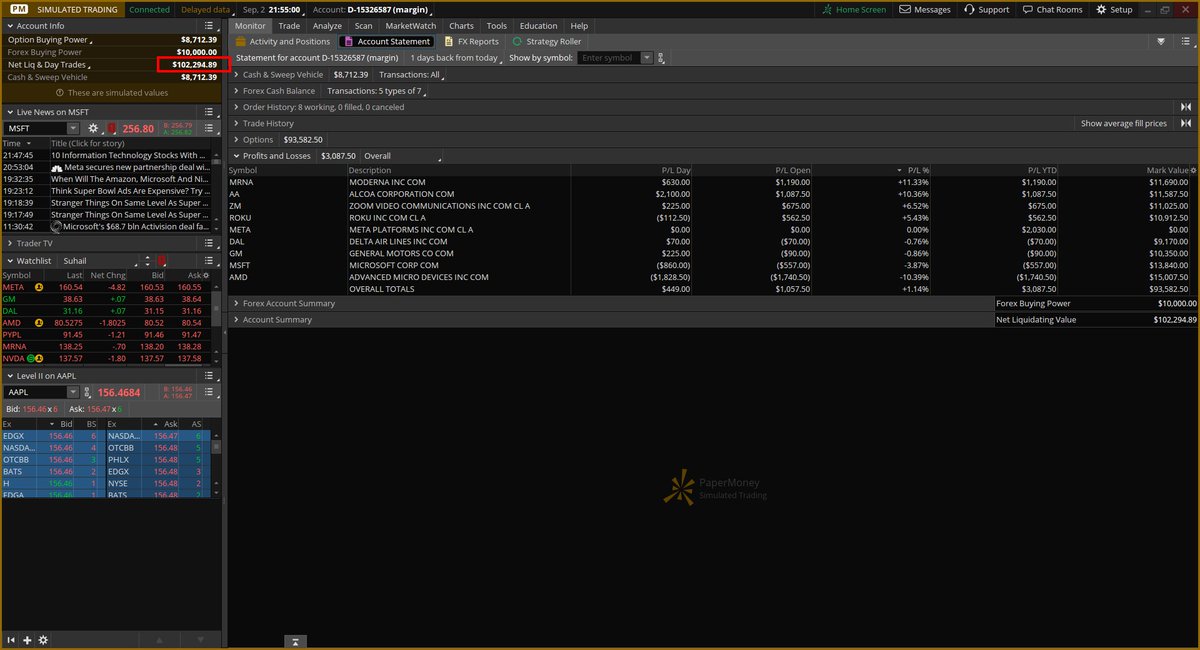Sort P/L table by P/L % column
The width and height of the screenshot is (1200, 650).
tap(918, 171)
